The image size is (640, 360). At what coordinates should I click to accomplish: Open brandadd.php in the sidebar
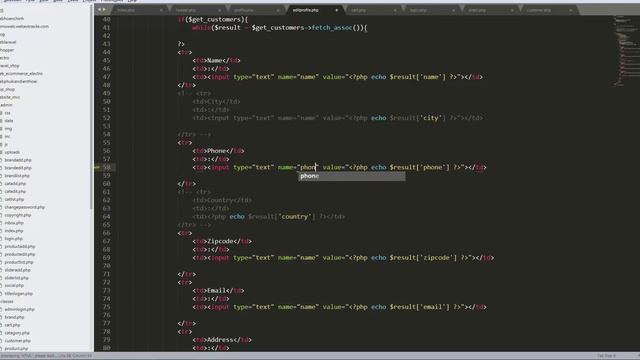(x=18, y=160)
